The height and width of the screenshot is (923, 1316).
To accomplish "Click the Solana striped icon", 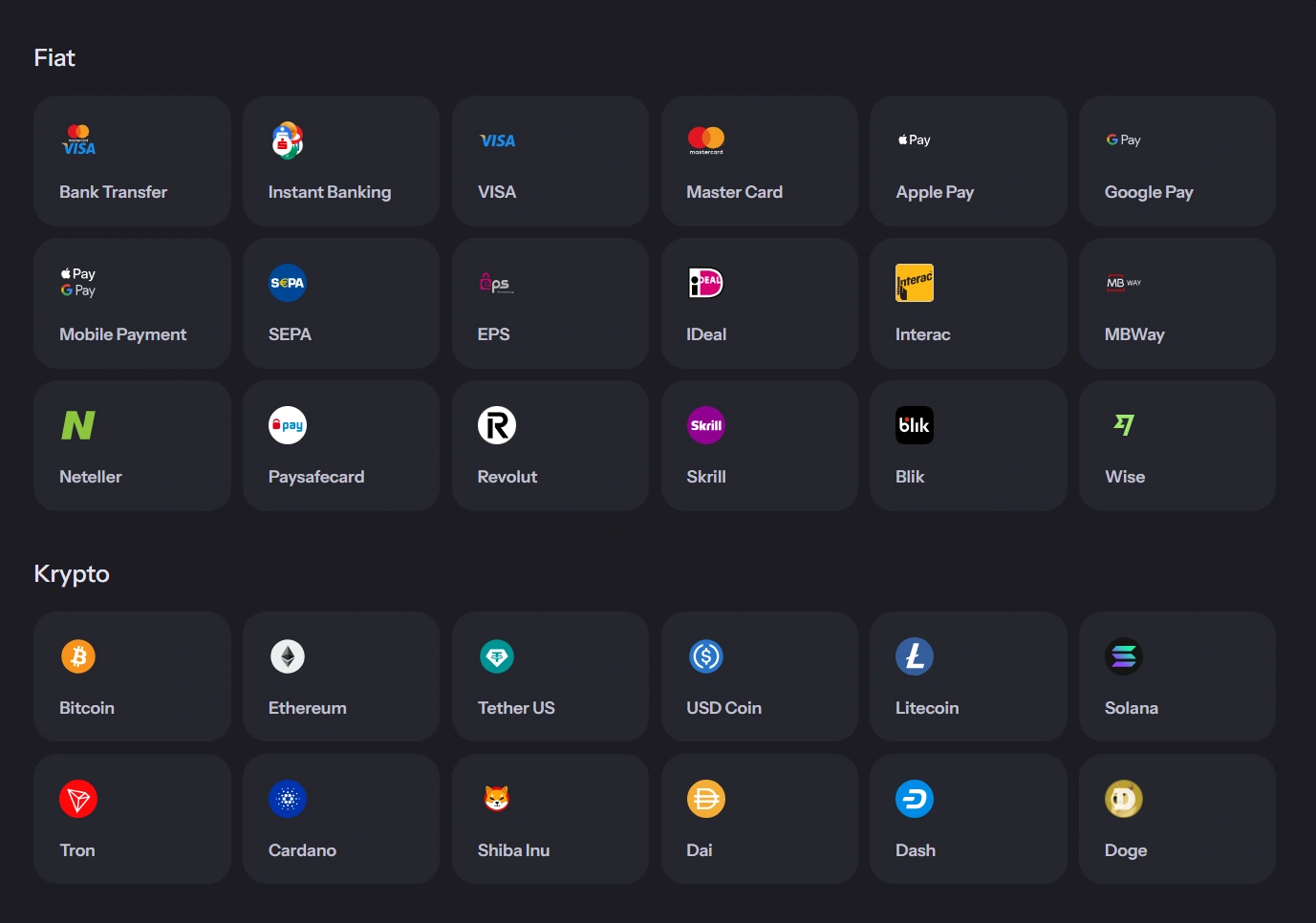I will pyautogui.click(x=1124, y=656).
